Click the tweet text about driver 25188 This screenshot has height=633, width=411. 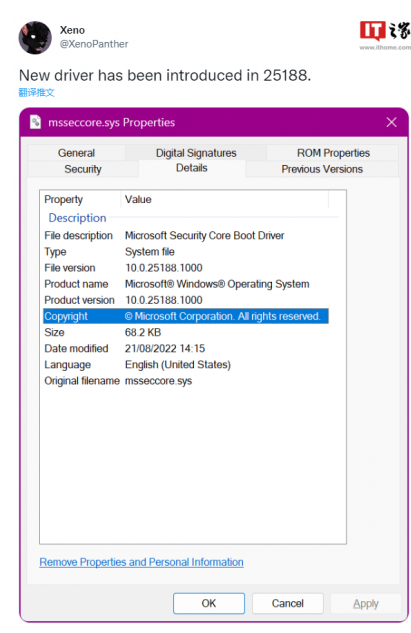coord(165,75)
